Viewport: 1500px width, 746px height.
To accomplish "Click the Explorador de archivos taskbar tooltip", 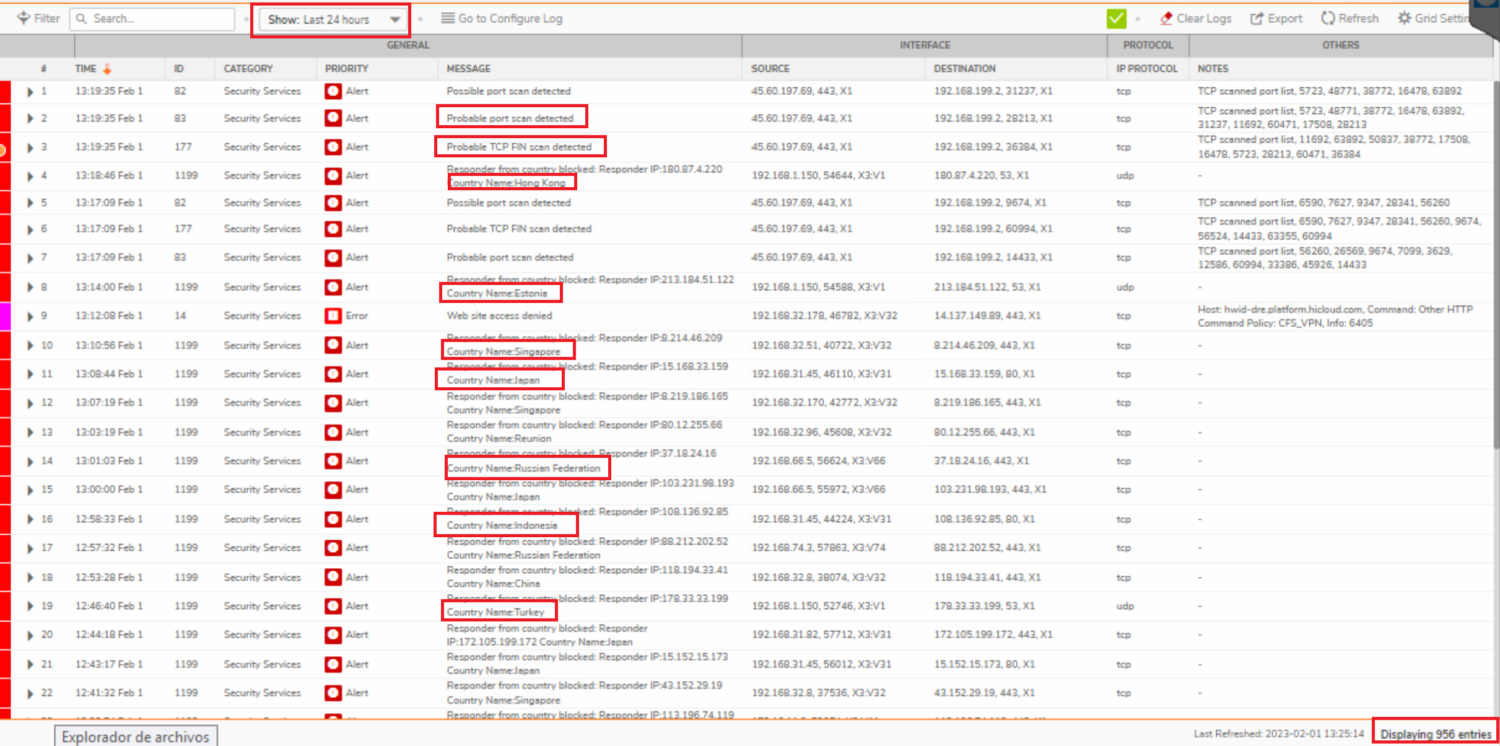I will tap(135, 736).
